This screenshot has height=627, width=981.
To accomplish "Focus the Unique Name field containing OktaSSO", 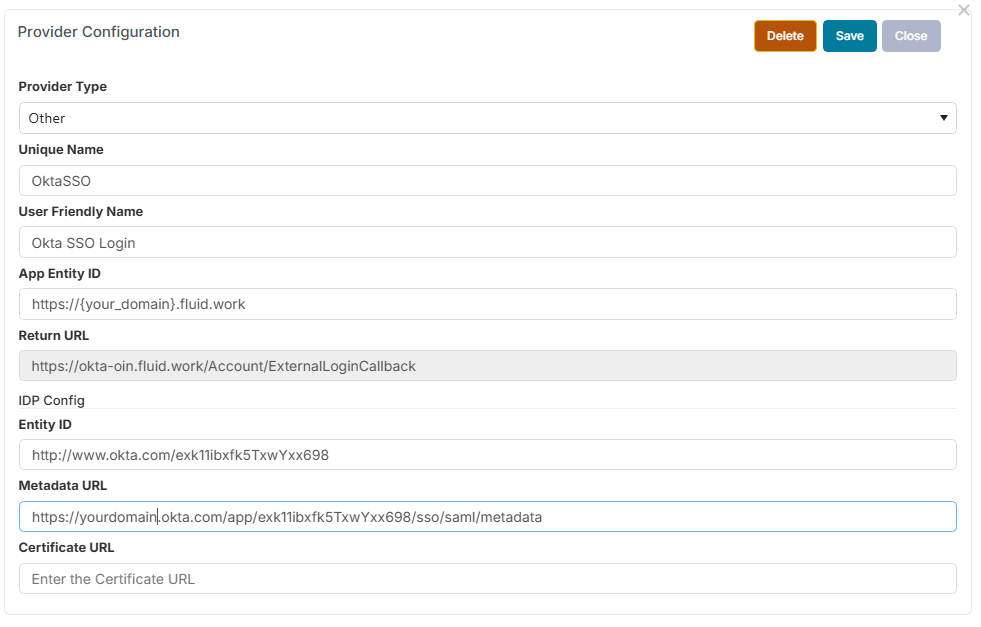I will [487, 181].
